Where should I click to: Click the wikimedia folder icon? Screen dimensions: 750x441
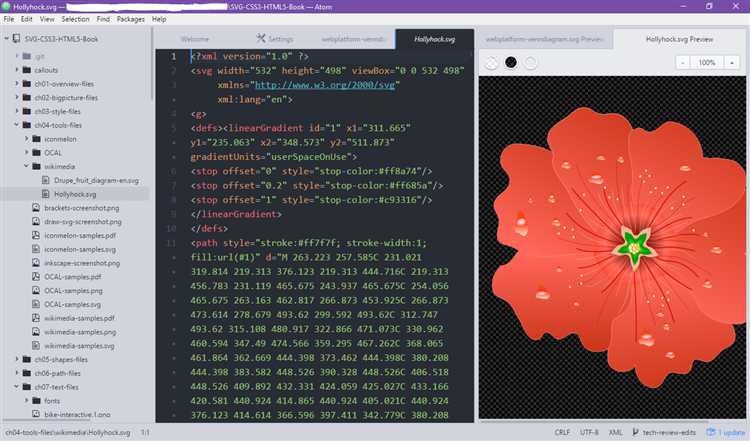pos(36,166)
